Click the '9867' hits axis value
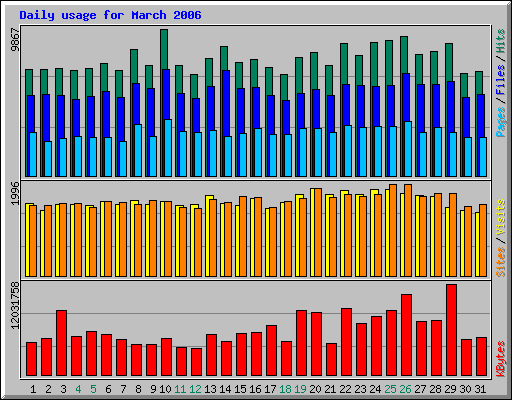This screenshot has height=400, width=512. click(15, 40)
